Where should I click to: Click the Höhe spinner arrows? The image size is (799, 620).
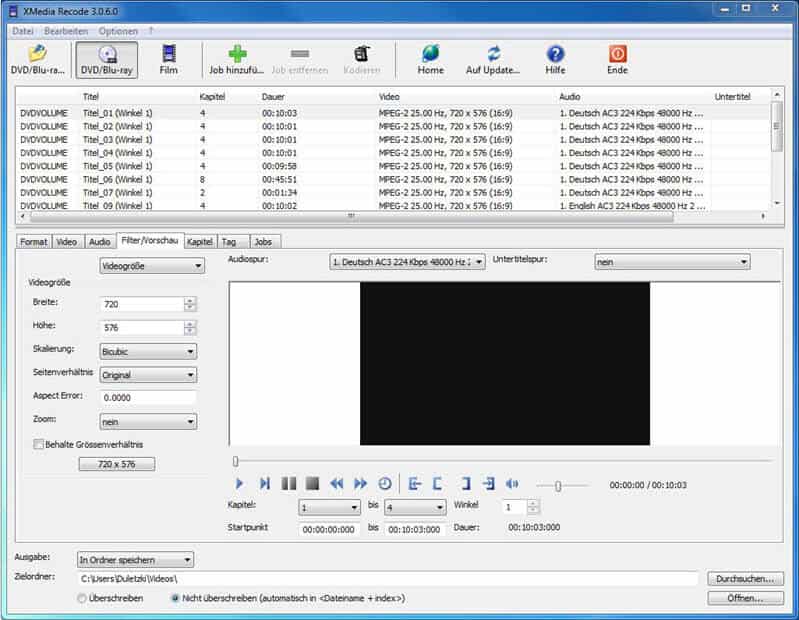[190, 328]
